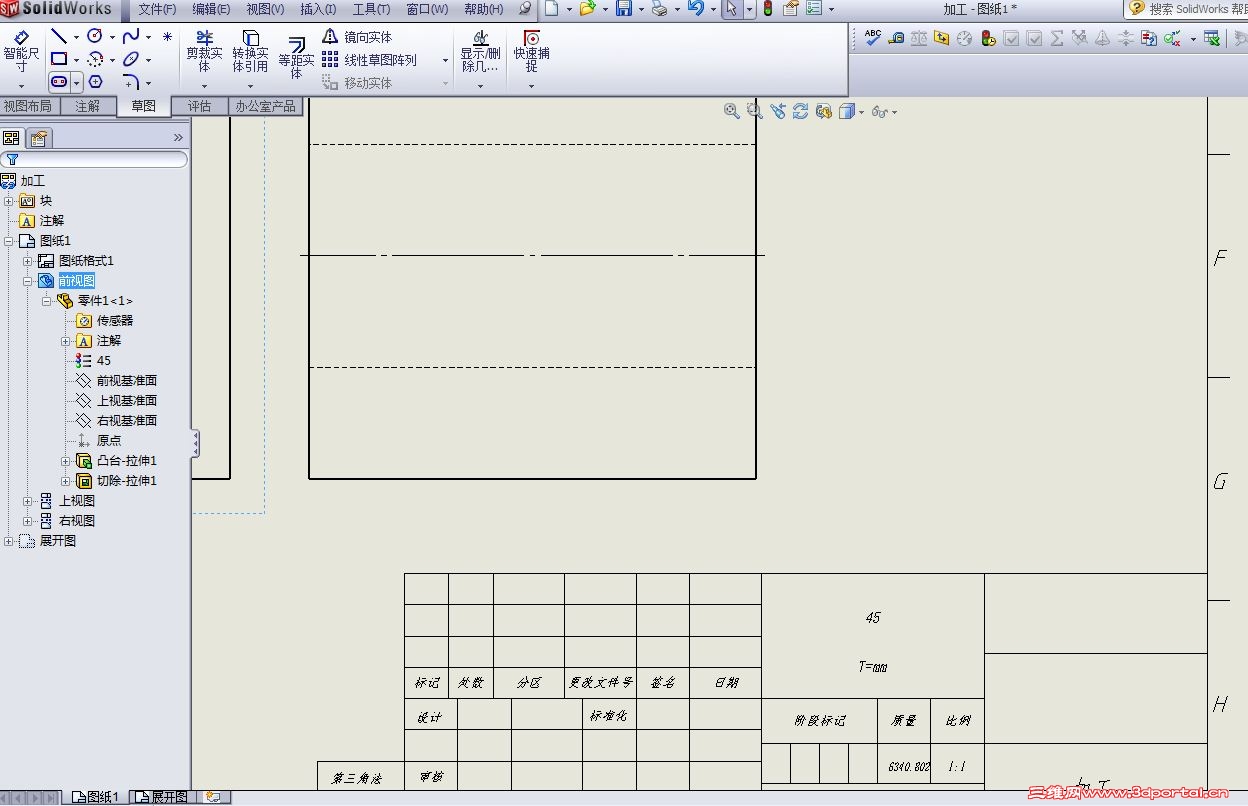1248x806 pixels.
Task: Click the Zoom to Area icon
Action: pos(755,111)
